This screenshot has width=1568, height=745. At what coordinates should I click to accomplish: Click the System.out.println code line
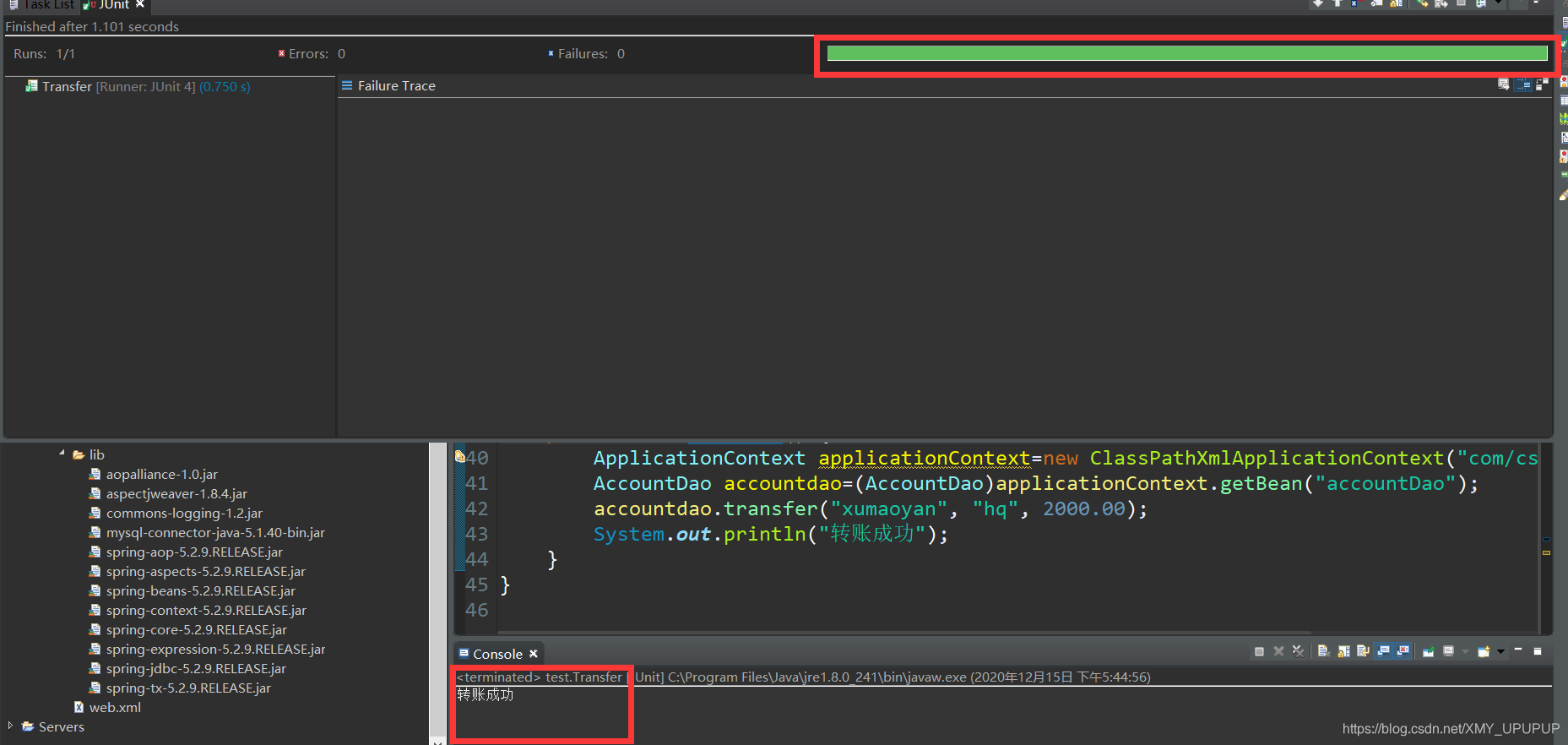point(771,534)
